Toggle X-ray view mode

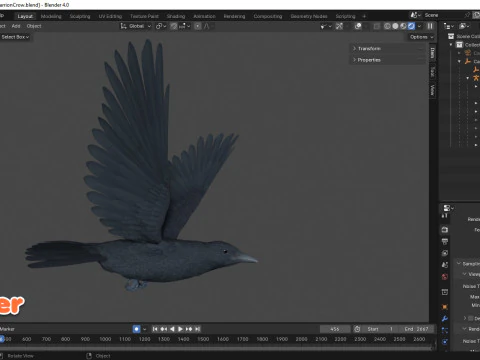pos(377,26)
